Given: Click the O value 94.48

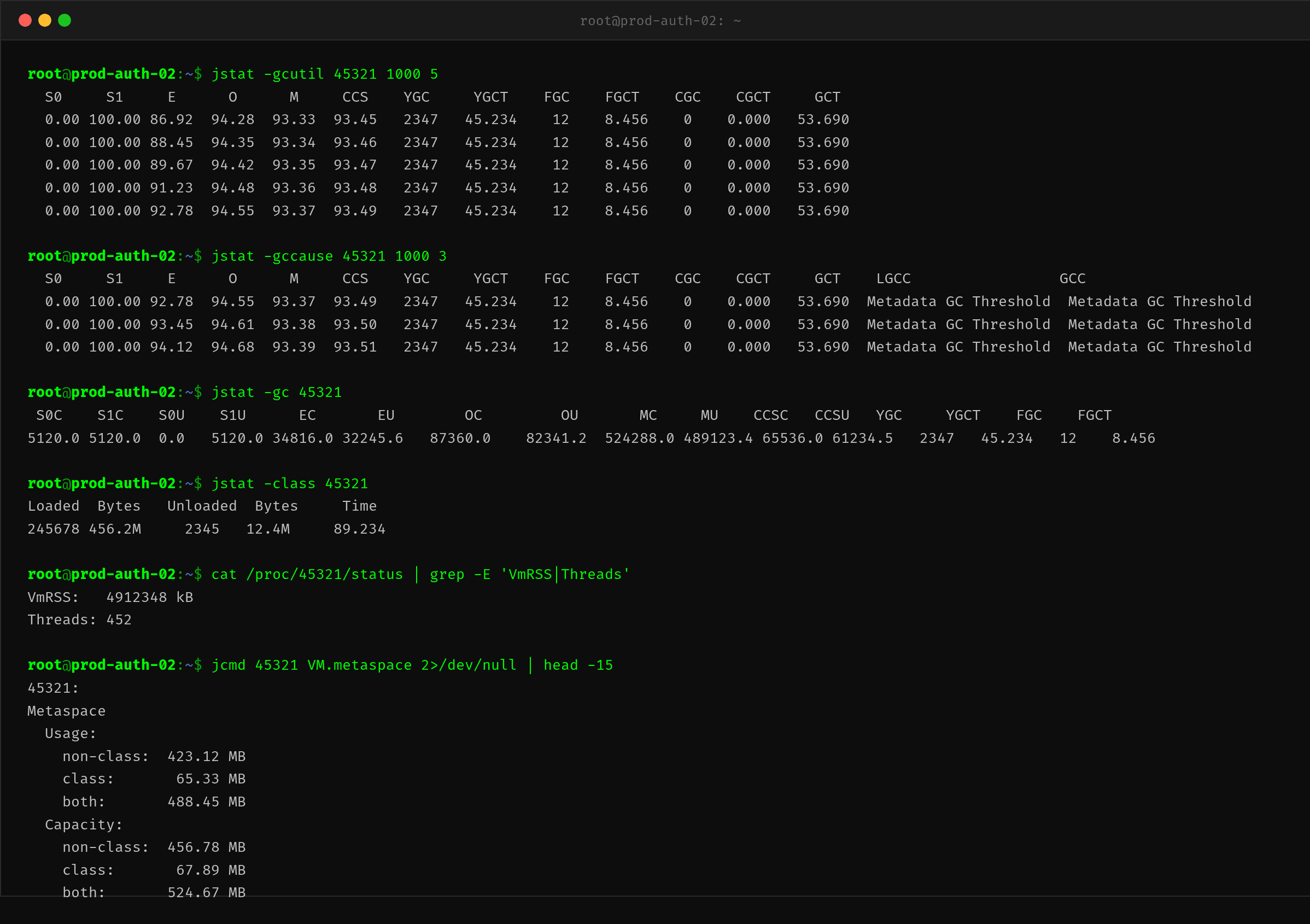Looking at the screenshot, I should pyautogui.click(x=233, y=188).
